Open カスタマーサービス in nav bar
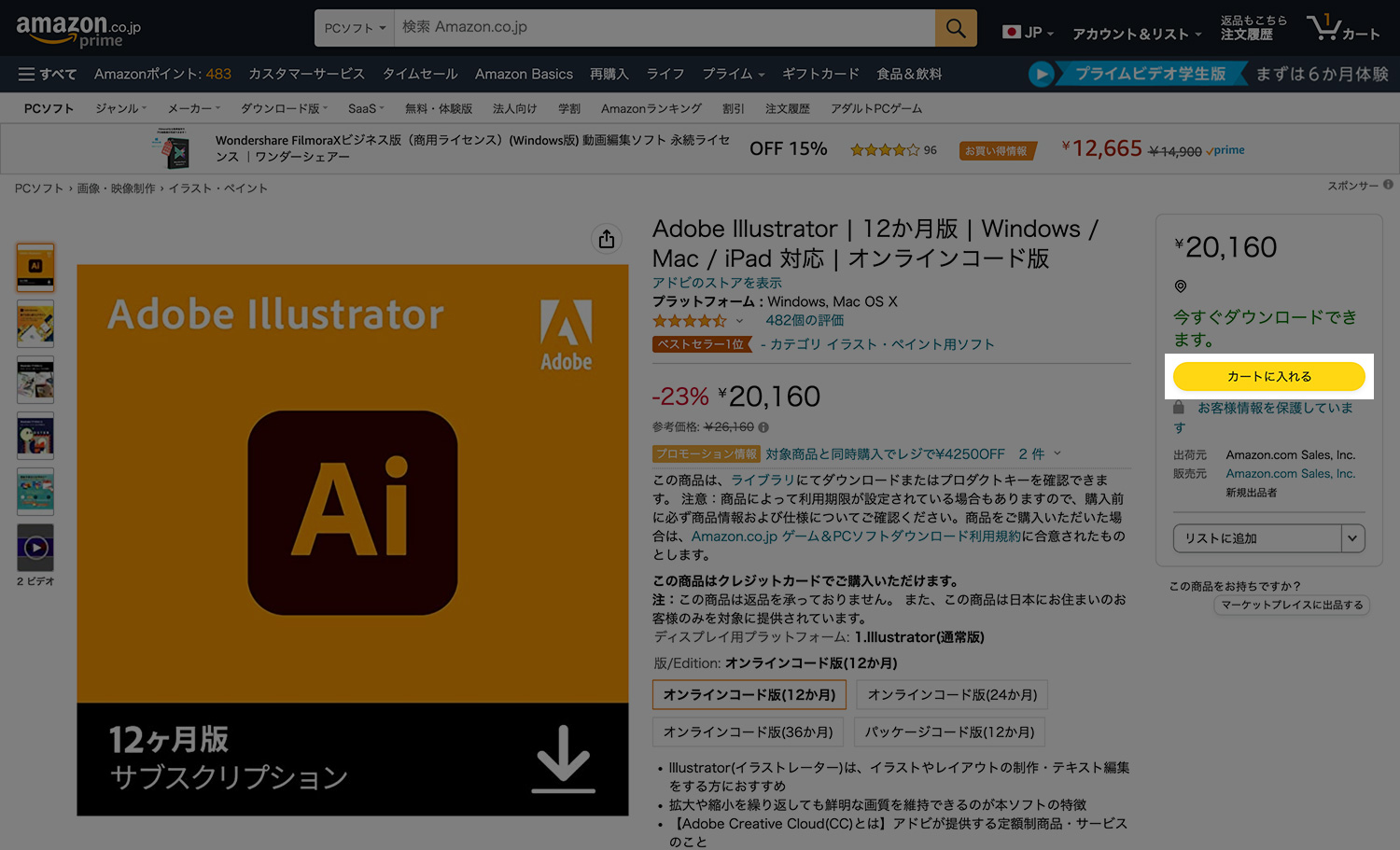This screenshot has width=1400, height=850. (306, 74)
